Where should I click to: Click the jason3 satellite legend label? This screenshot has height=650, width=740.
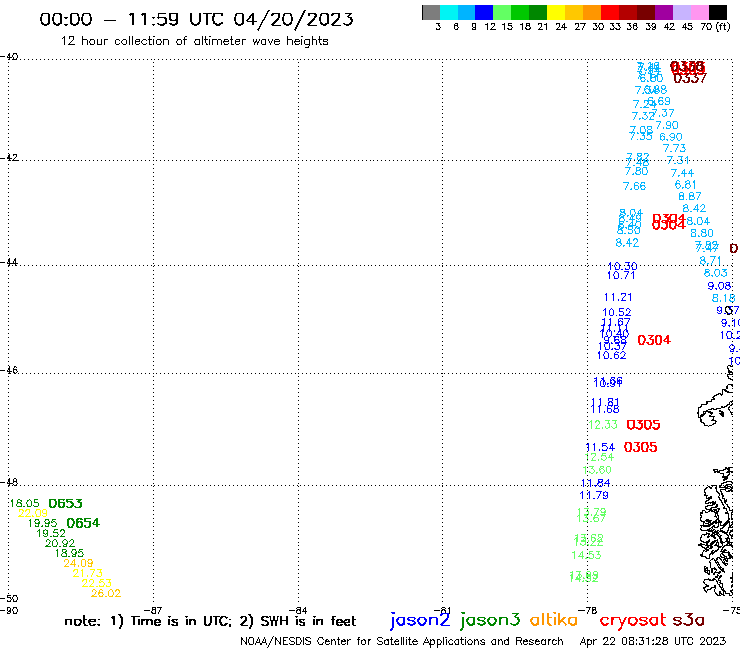490,620
